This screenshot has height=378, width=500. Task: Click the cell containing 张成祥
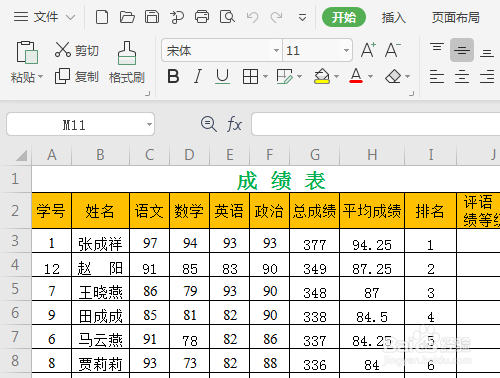100,241
